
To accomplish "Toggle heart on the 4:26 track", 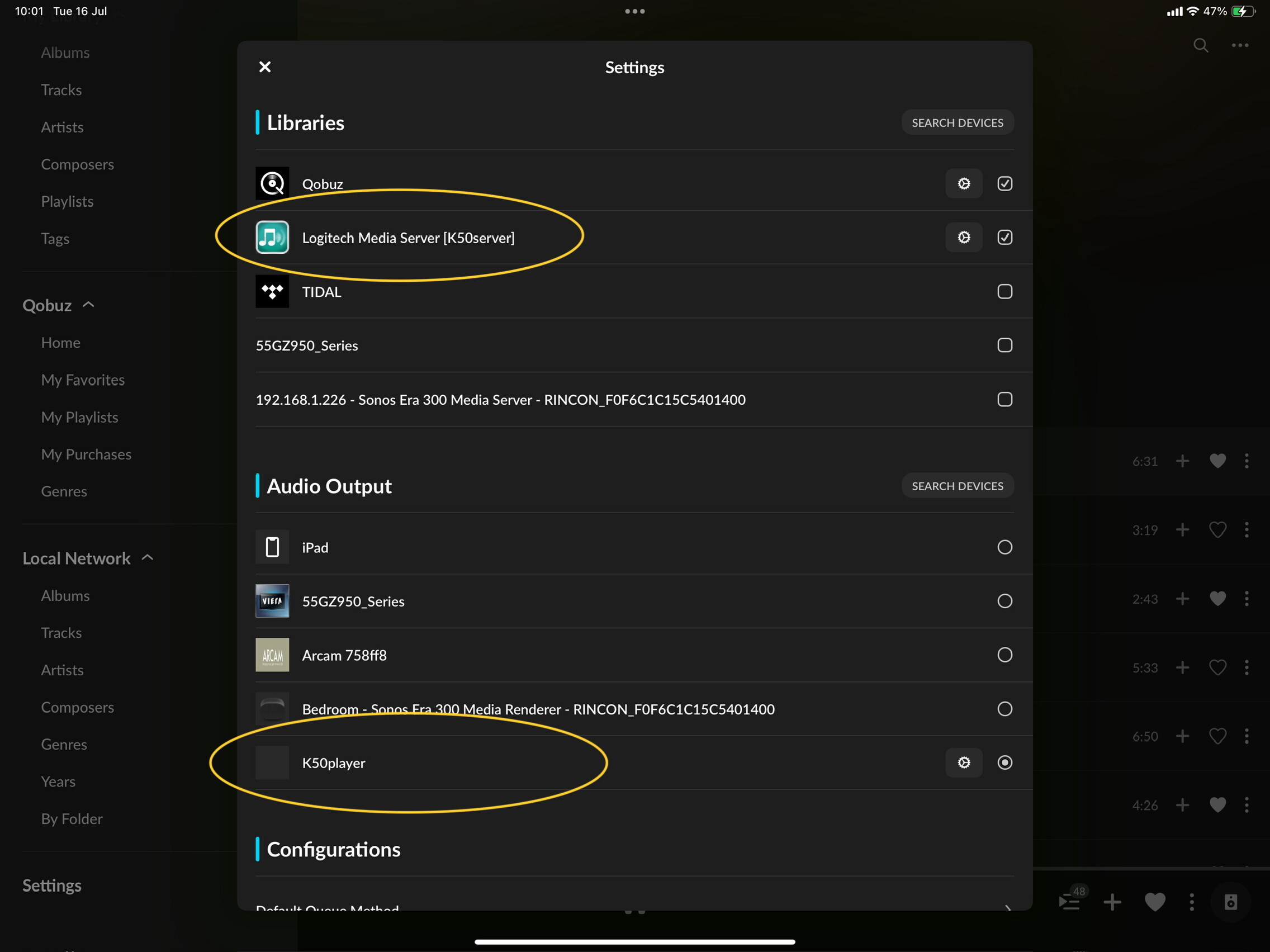I will point(1218,805).
